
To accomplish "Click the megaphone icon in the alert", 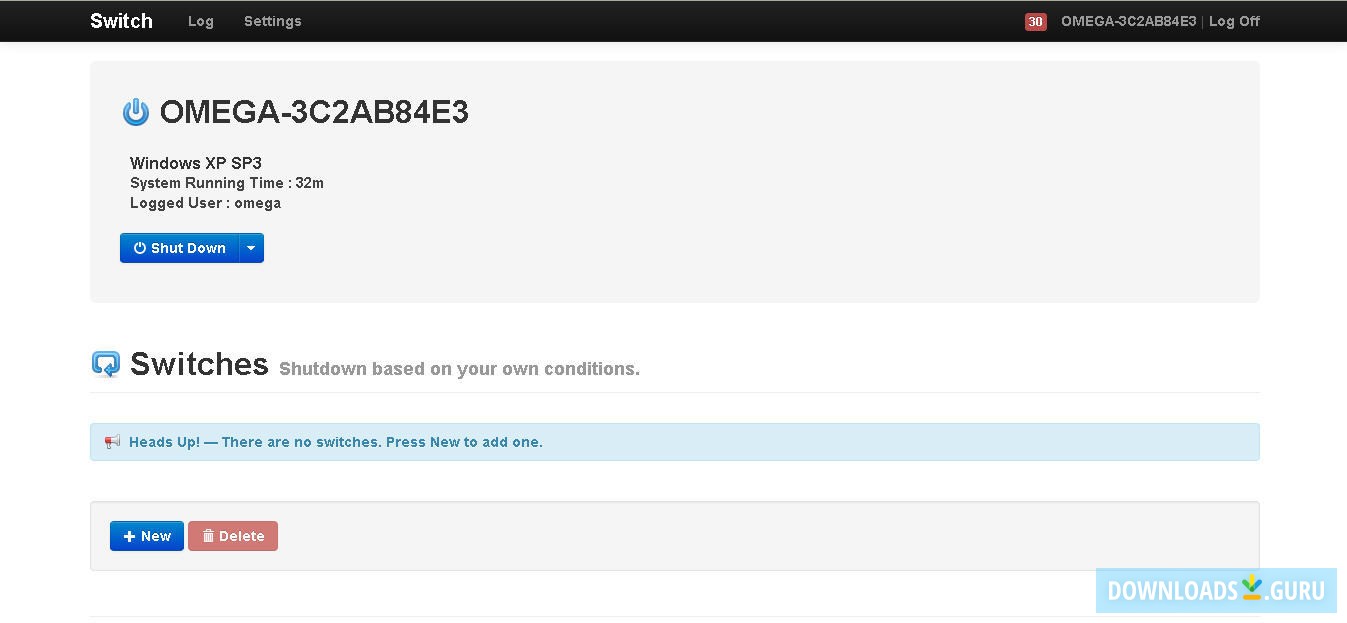I will (112, 442).
